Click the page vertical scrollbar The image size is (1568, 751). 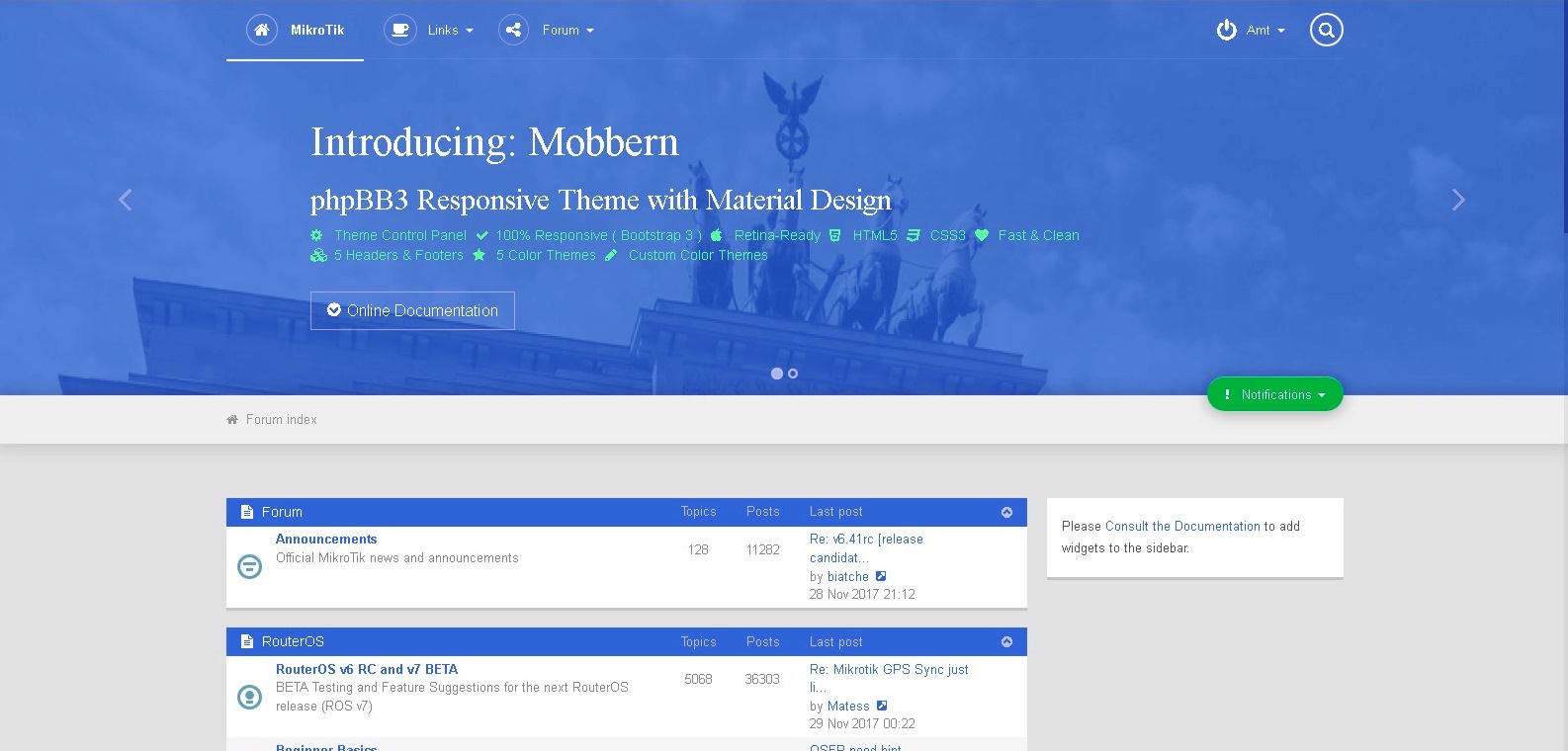click(x=1564, y=119)
